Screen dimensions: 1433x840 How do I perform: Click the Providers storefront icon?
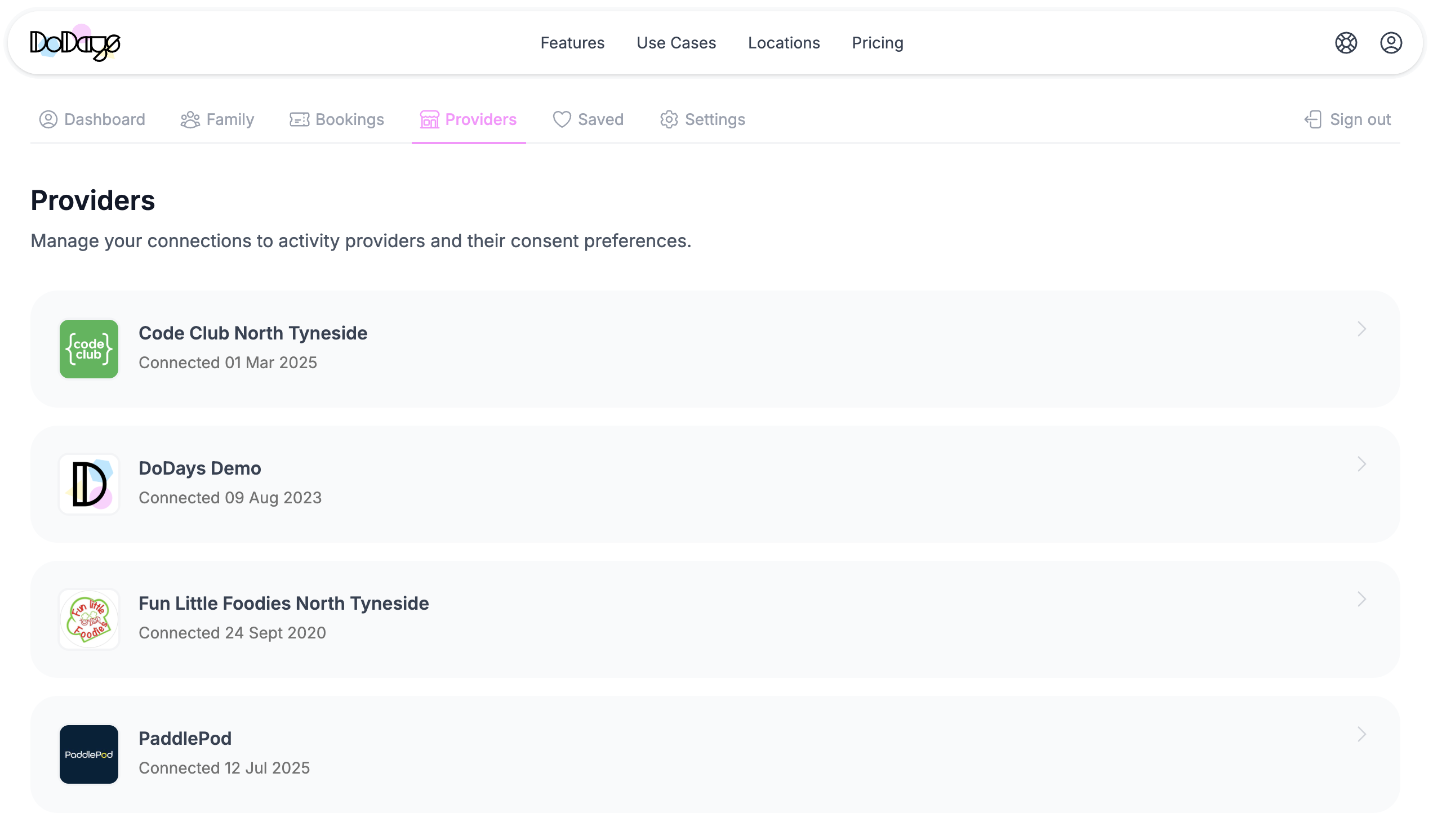point(430,119)
